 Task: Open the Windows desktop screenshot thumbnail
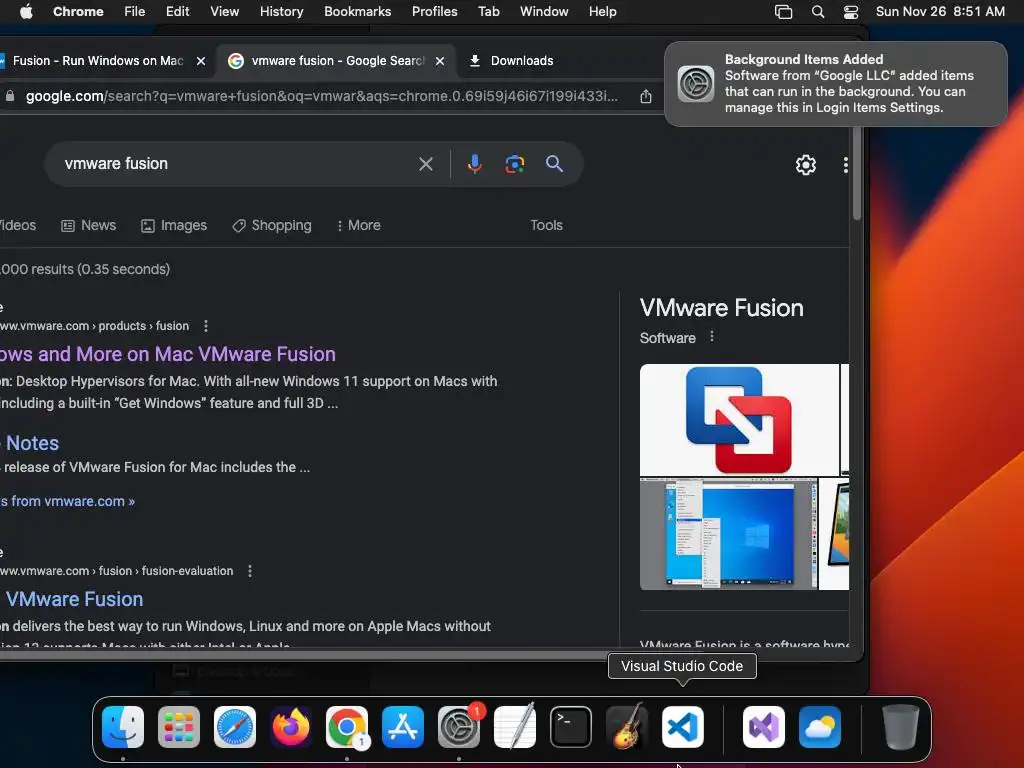click(x=729, y=534)
